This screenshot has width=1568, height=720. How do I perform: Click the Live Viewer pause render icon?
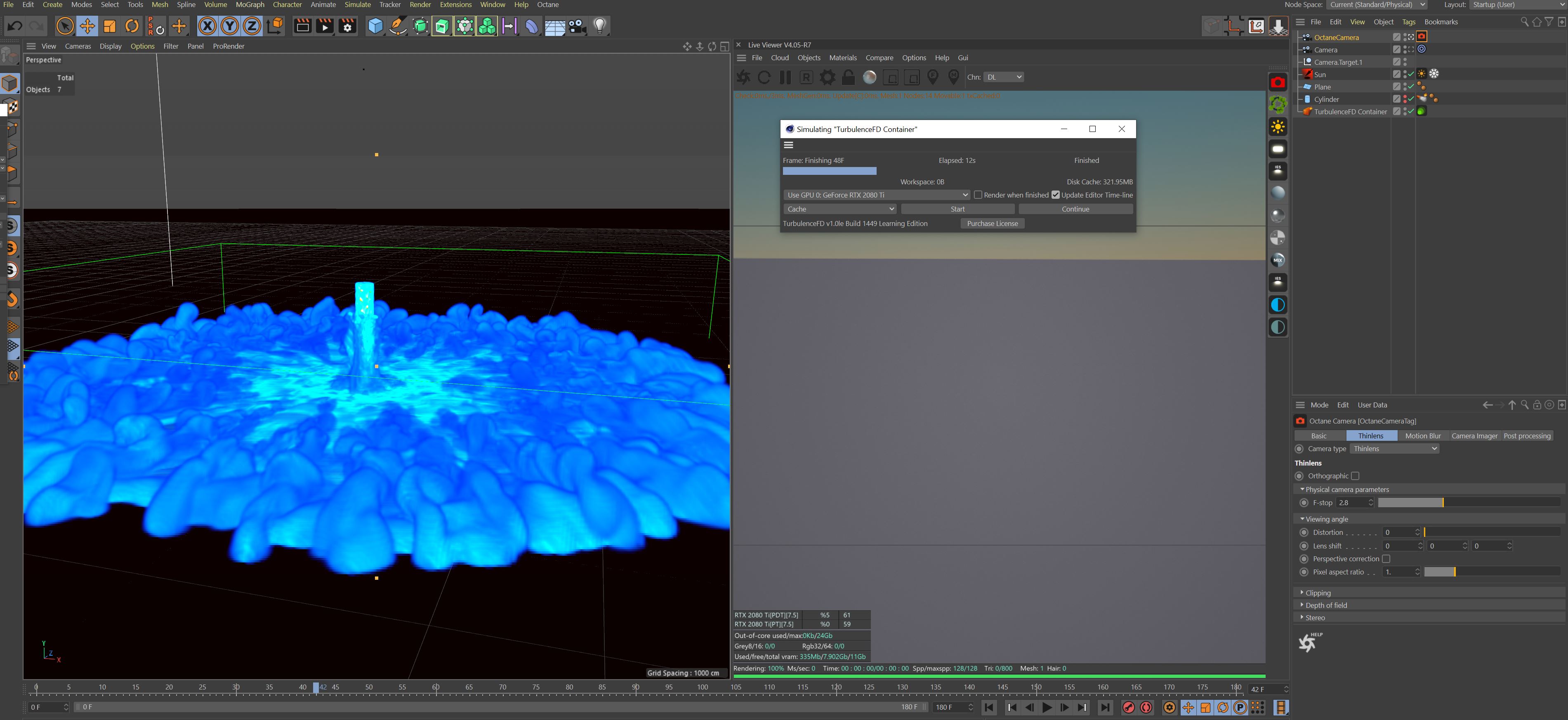785,77
